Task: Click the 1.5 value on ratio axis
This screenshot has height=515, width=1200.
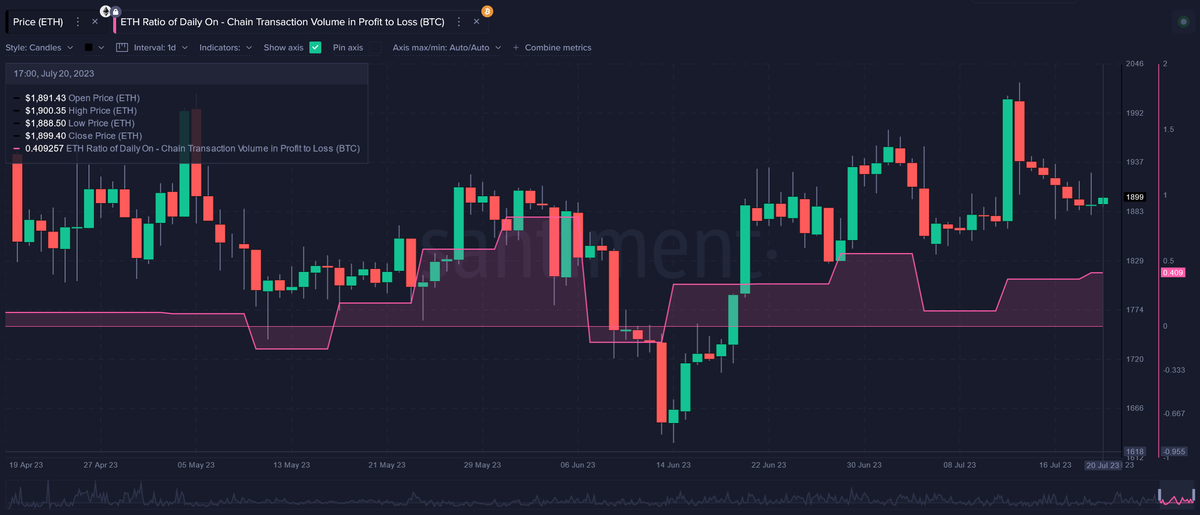Action: tap(1168, 129)
